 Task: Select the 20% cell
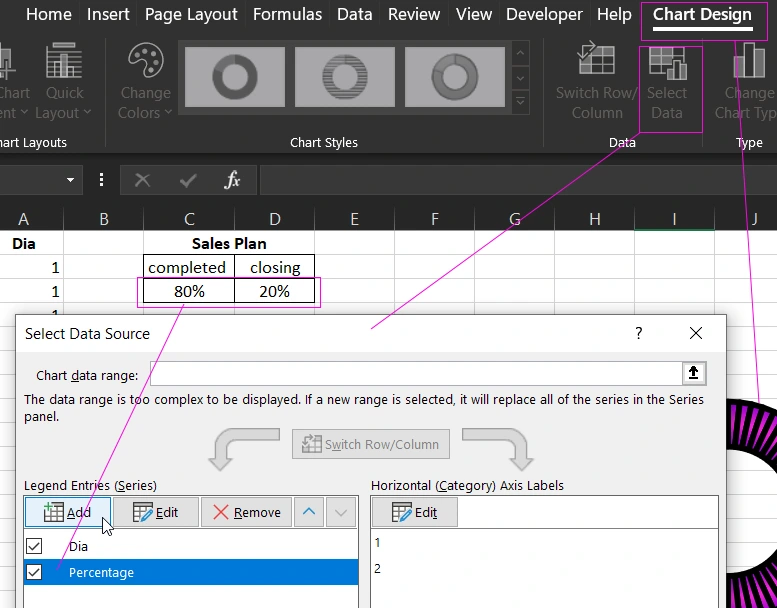(x=275, y=291)
